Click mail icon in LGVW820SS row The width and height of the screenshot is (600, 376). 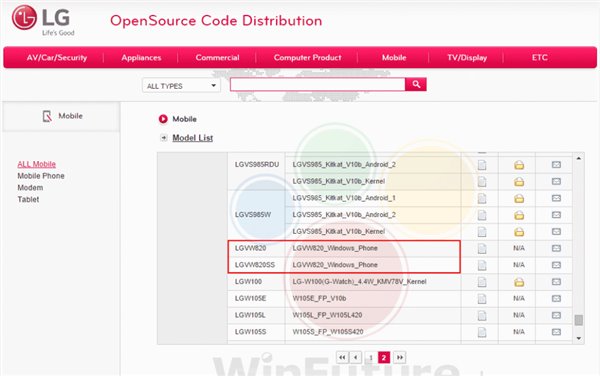tap(556, 265)
